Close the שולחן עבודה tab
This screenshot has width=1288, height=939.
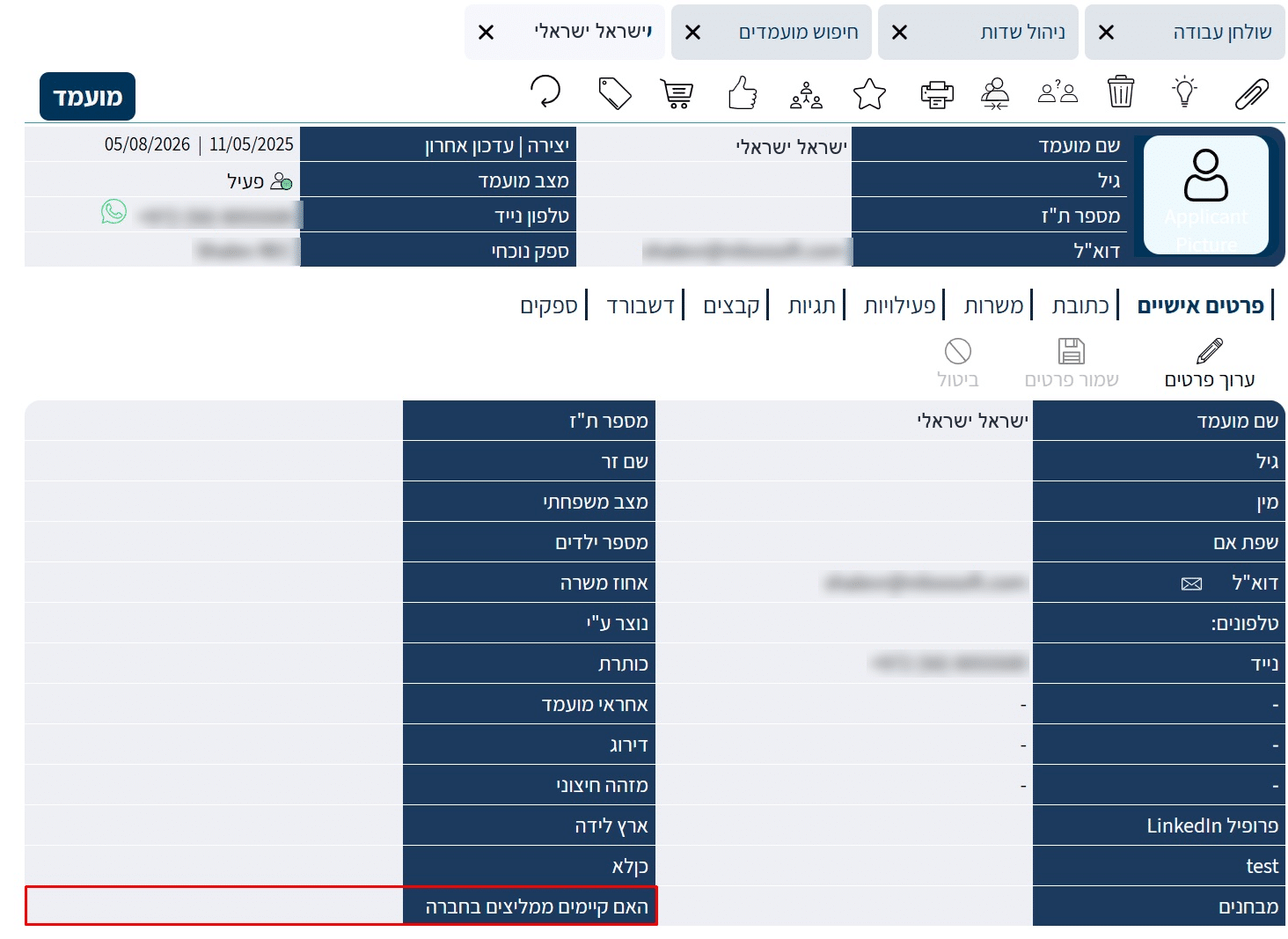pyautogui.click(x=1106, y=33)
